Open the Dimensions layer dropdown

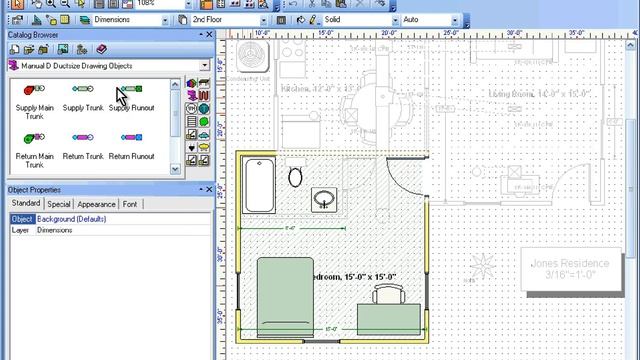click(x=165, y=20)
